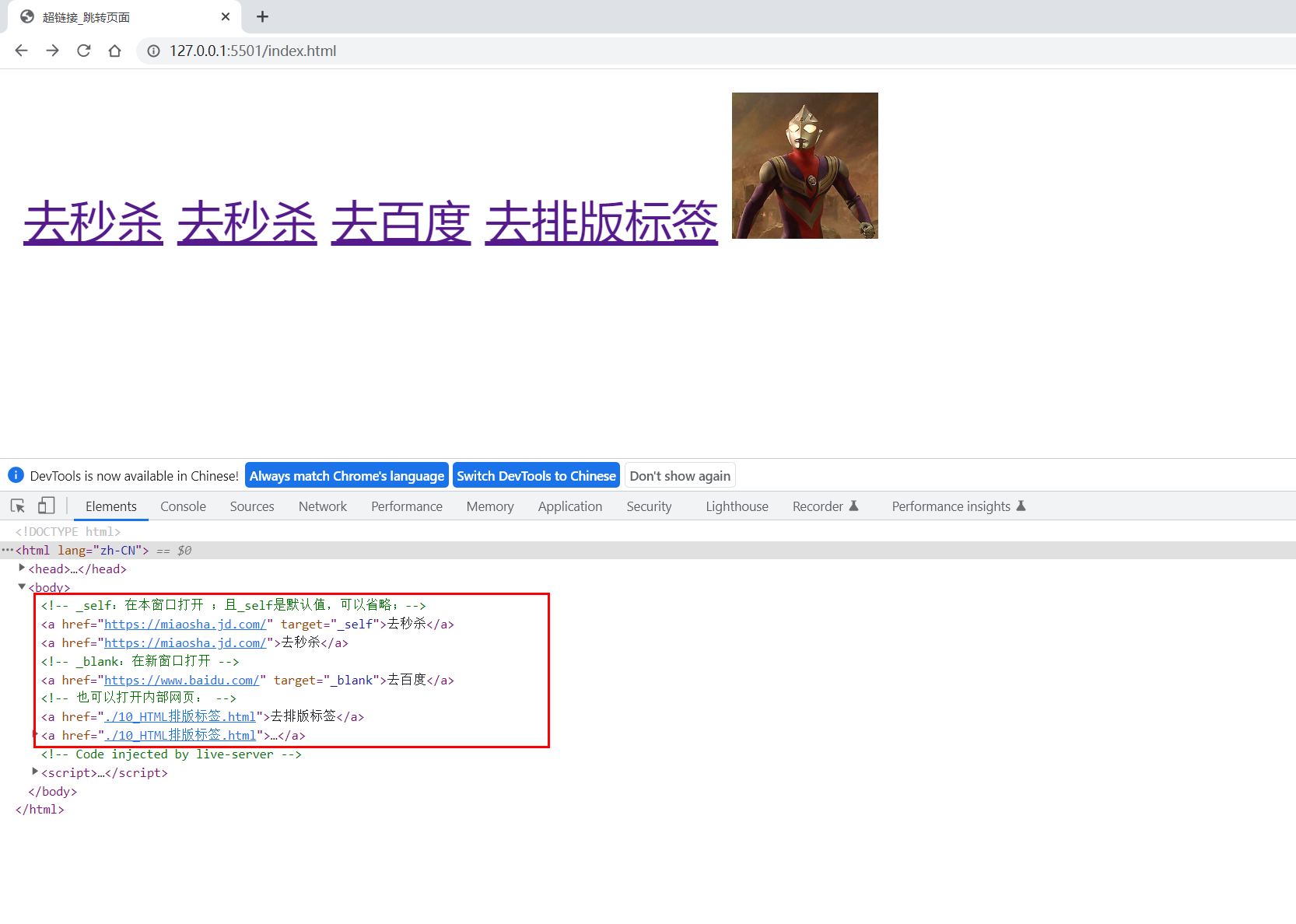Click the info icon in DevTools banner
Screen dimensions: 1296x924
(16, 475)
